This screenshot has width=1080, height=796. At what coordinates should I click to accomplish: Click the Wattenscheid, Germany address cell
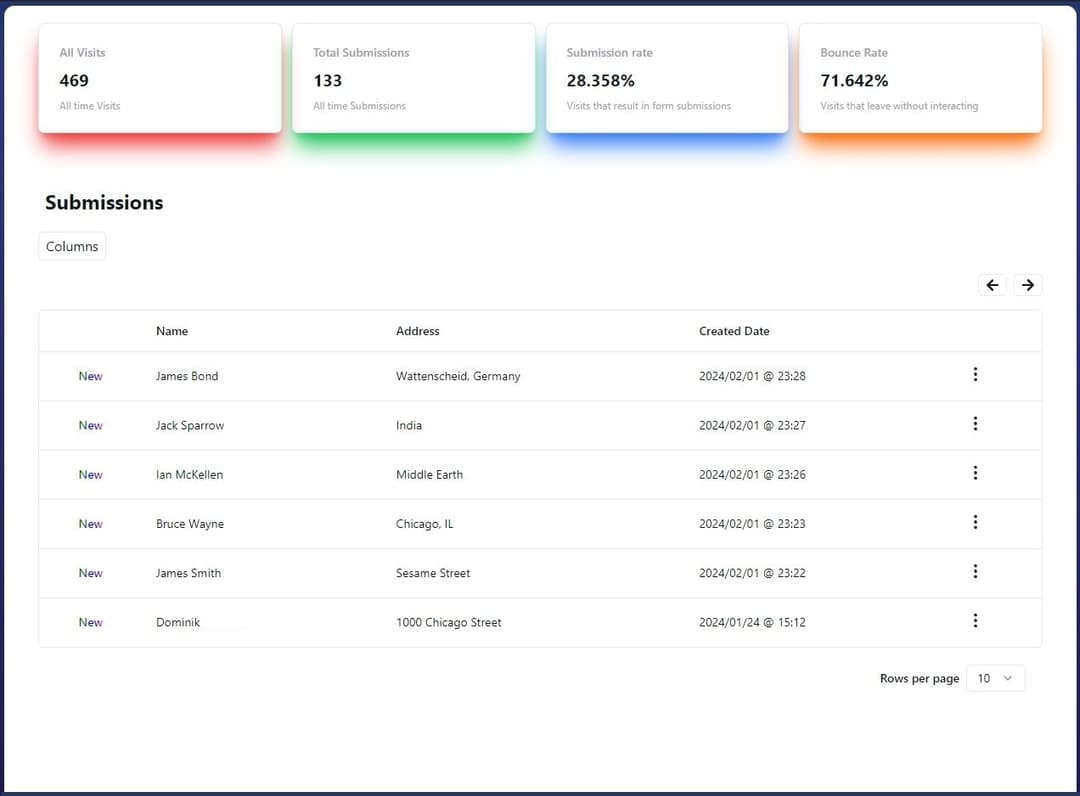pos(458,376)
